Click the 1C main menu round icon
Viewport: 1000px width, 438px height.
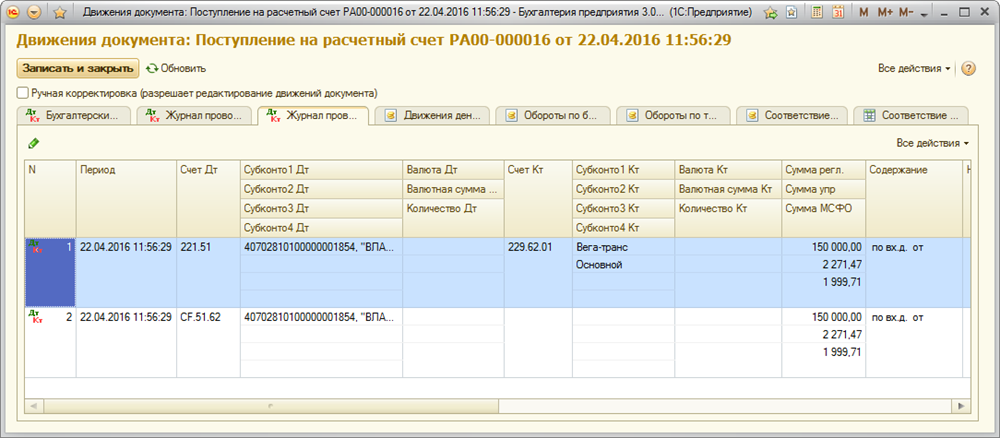pos(12,13)
